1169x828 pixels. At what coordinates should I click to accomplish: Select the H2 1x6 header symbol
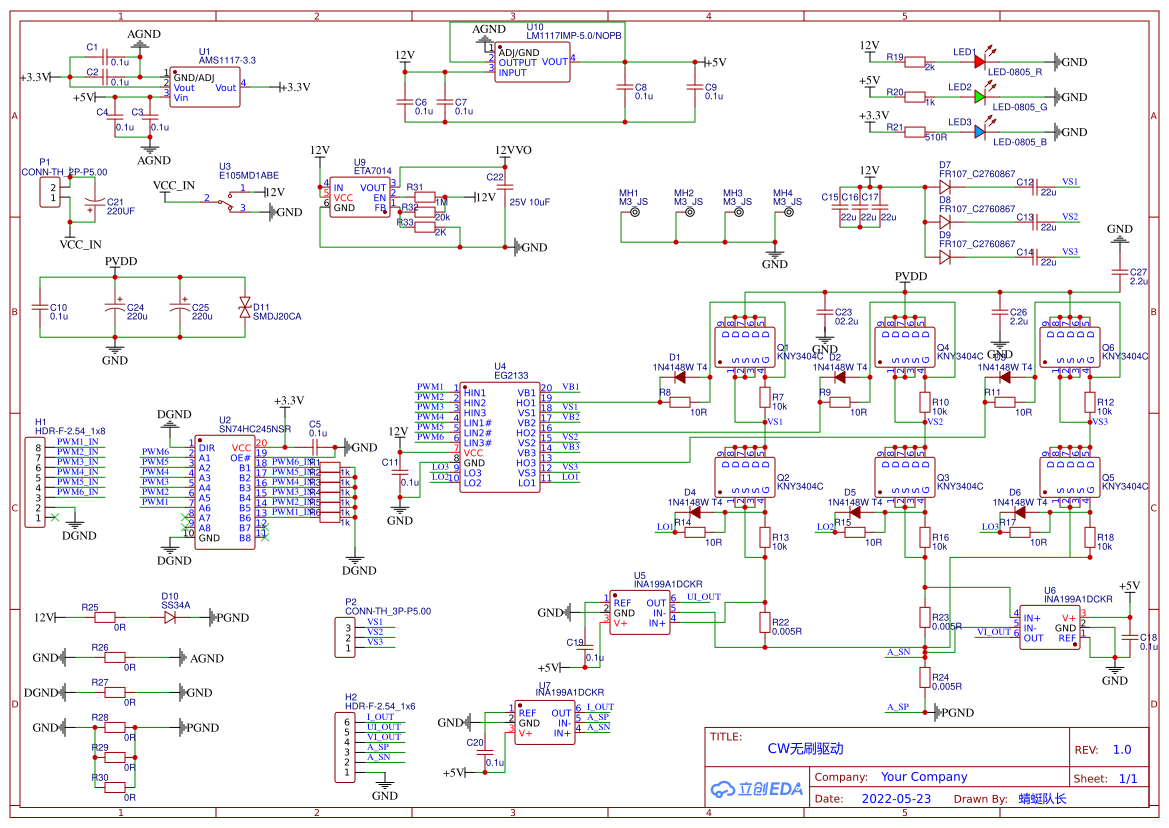click(344, 747)
